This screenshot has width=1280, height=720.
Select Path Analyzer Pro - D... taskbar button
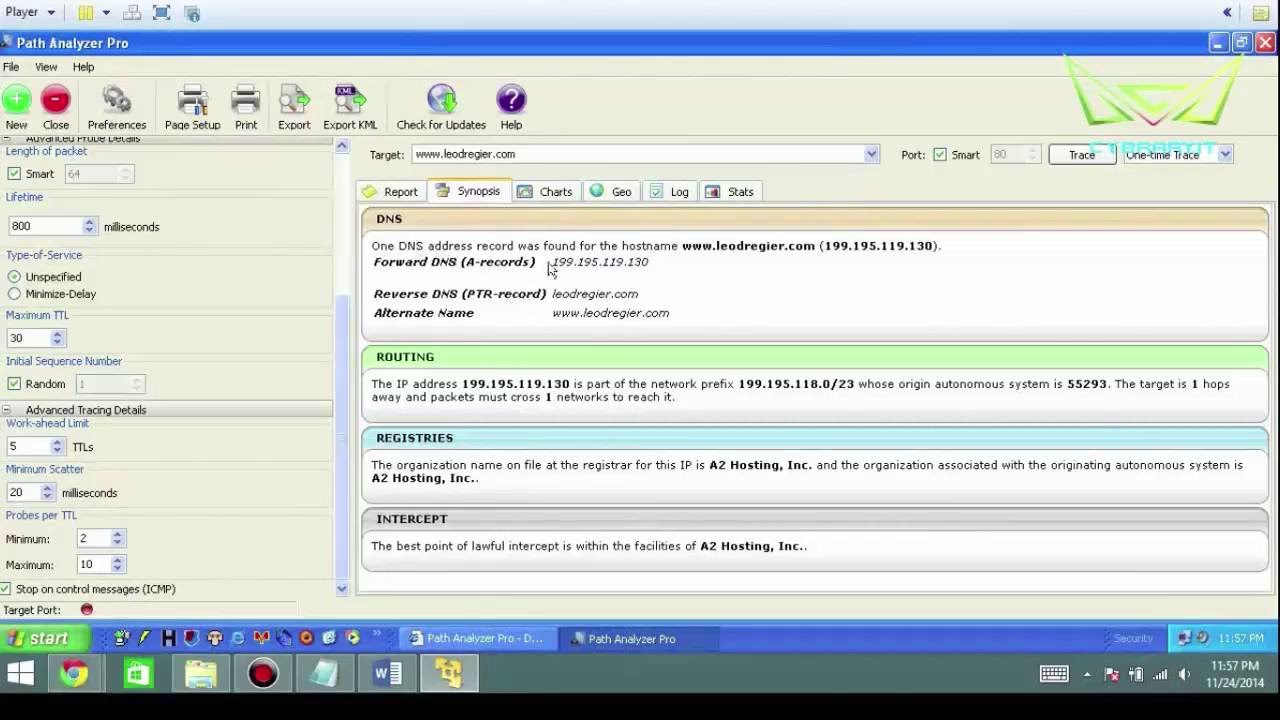pos(477,638)
